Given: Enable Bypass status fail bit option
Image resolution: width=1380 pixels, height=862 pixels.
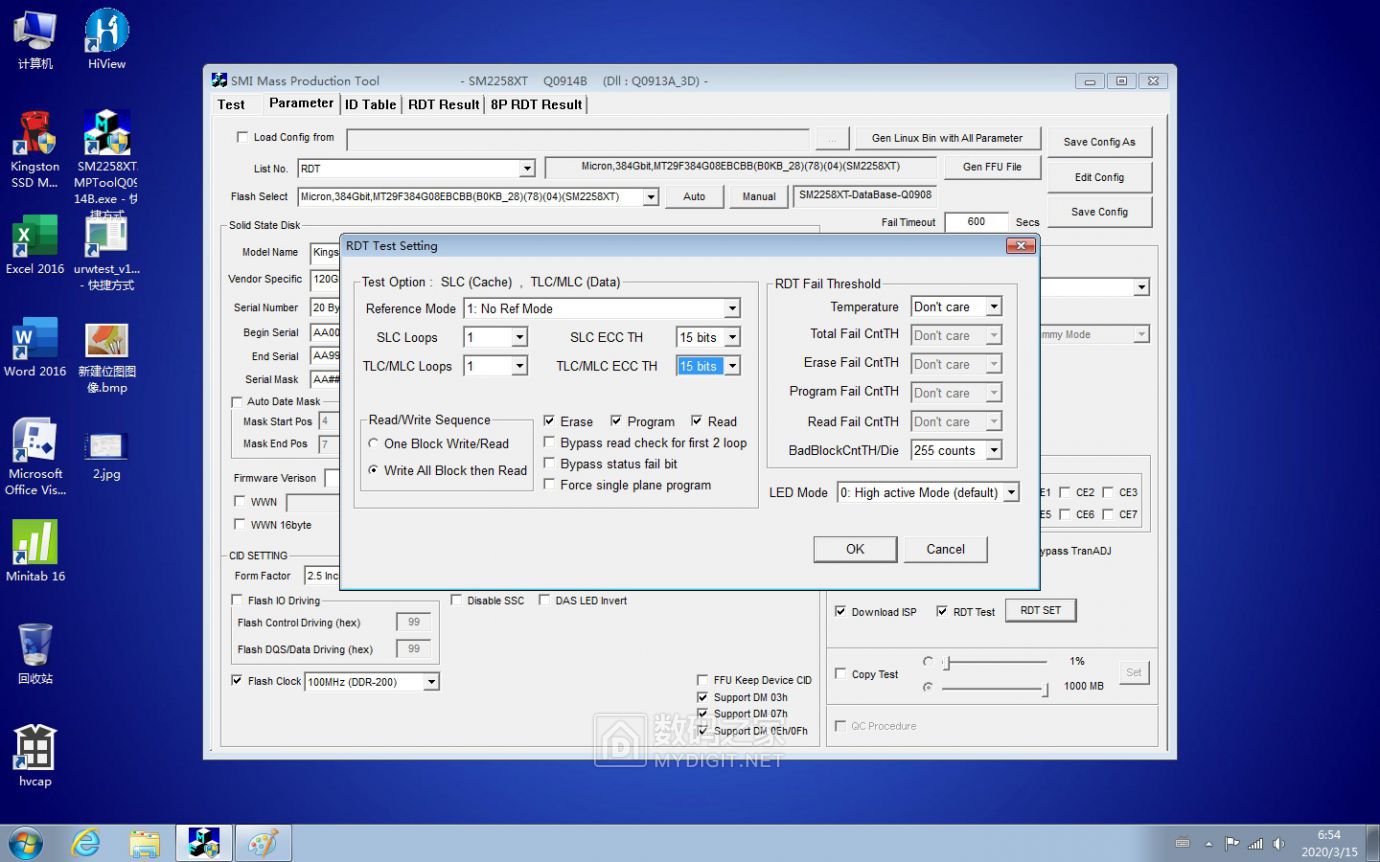Looking at the screenshot, I should [x=549, y=464].
